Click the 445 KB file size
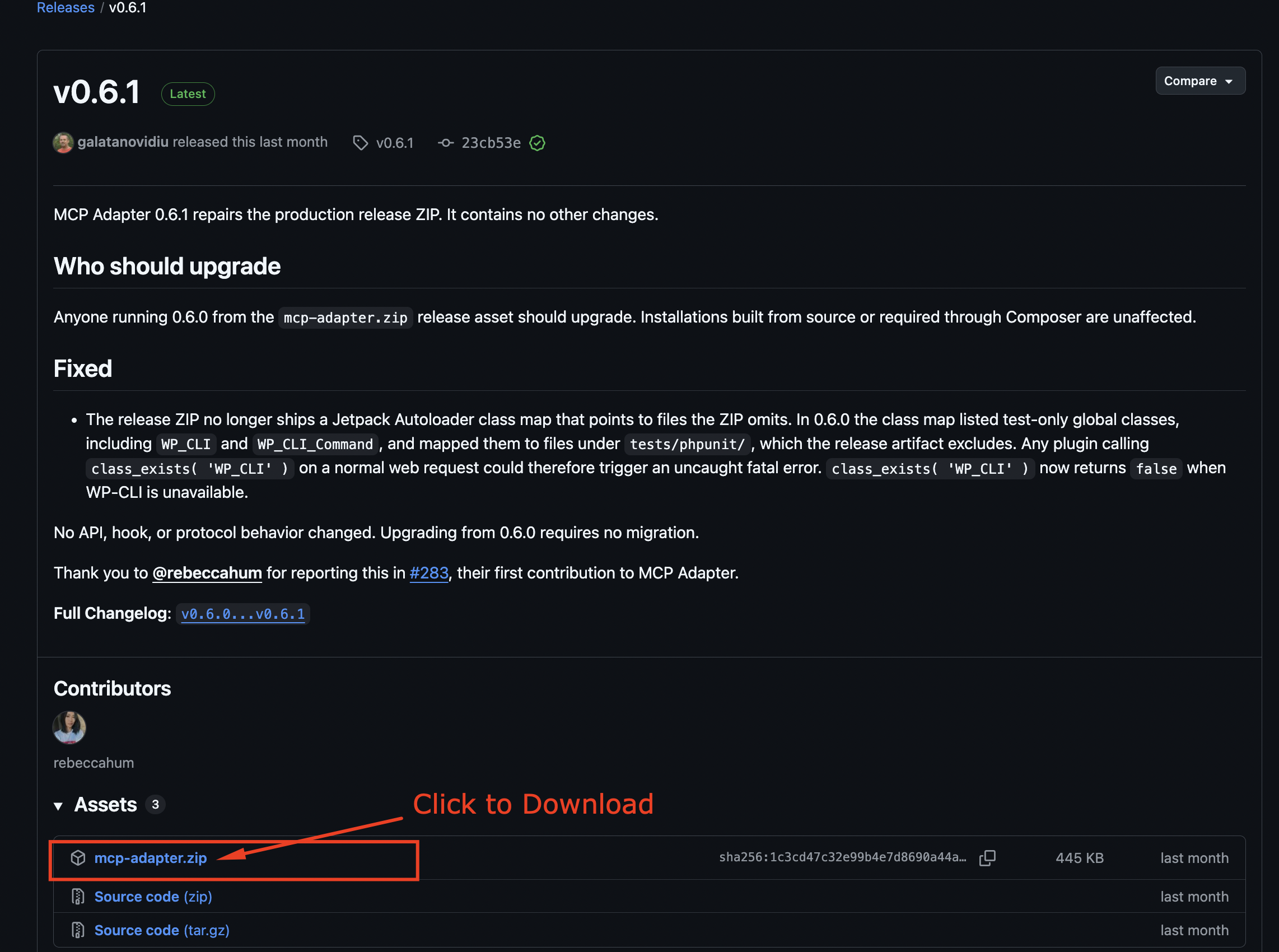1279x952 pixels. tap(1080, 858)
